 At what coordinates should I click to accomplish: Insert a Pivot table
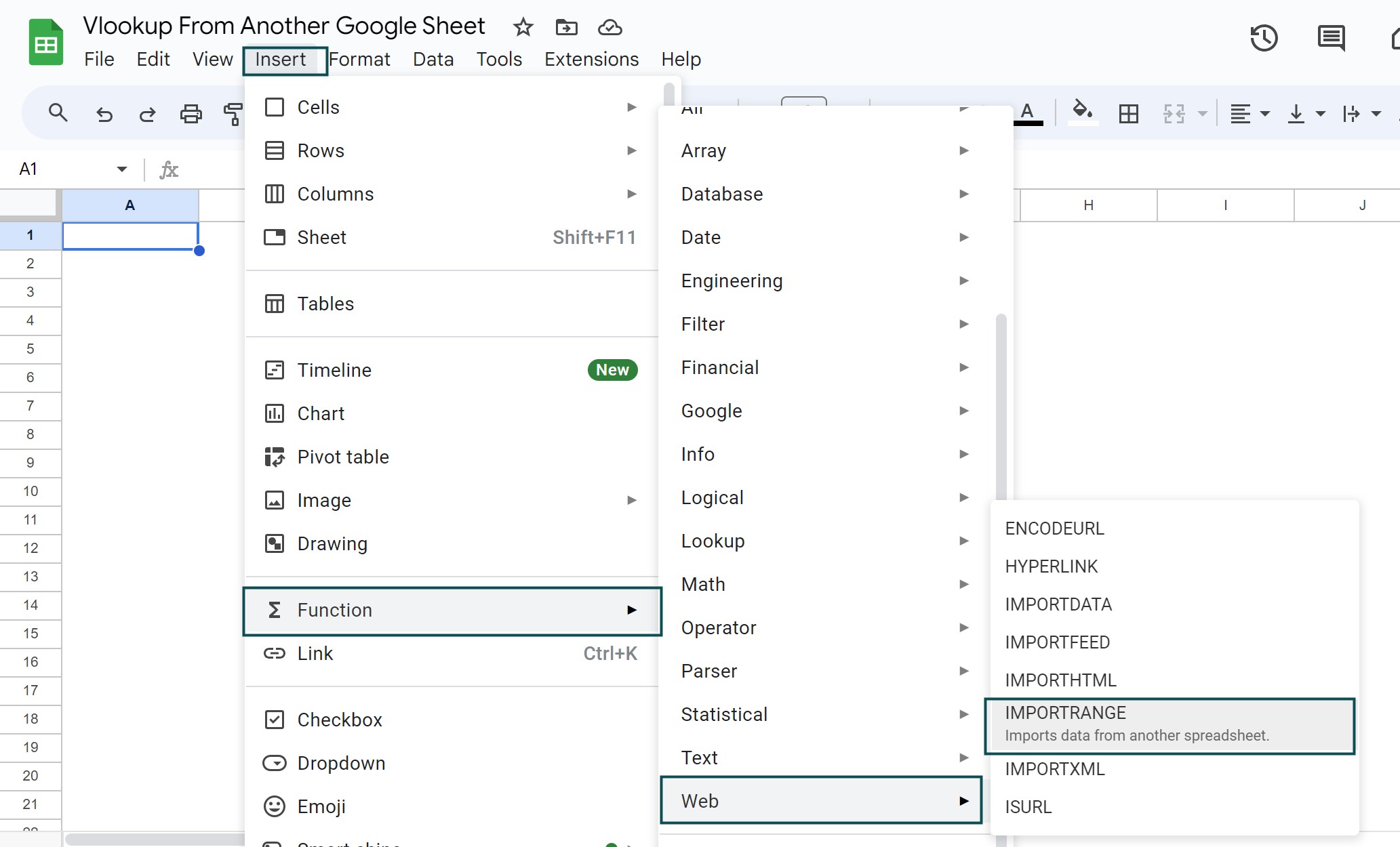click(451, 457)
